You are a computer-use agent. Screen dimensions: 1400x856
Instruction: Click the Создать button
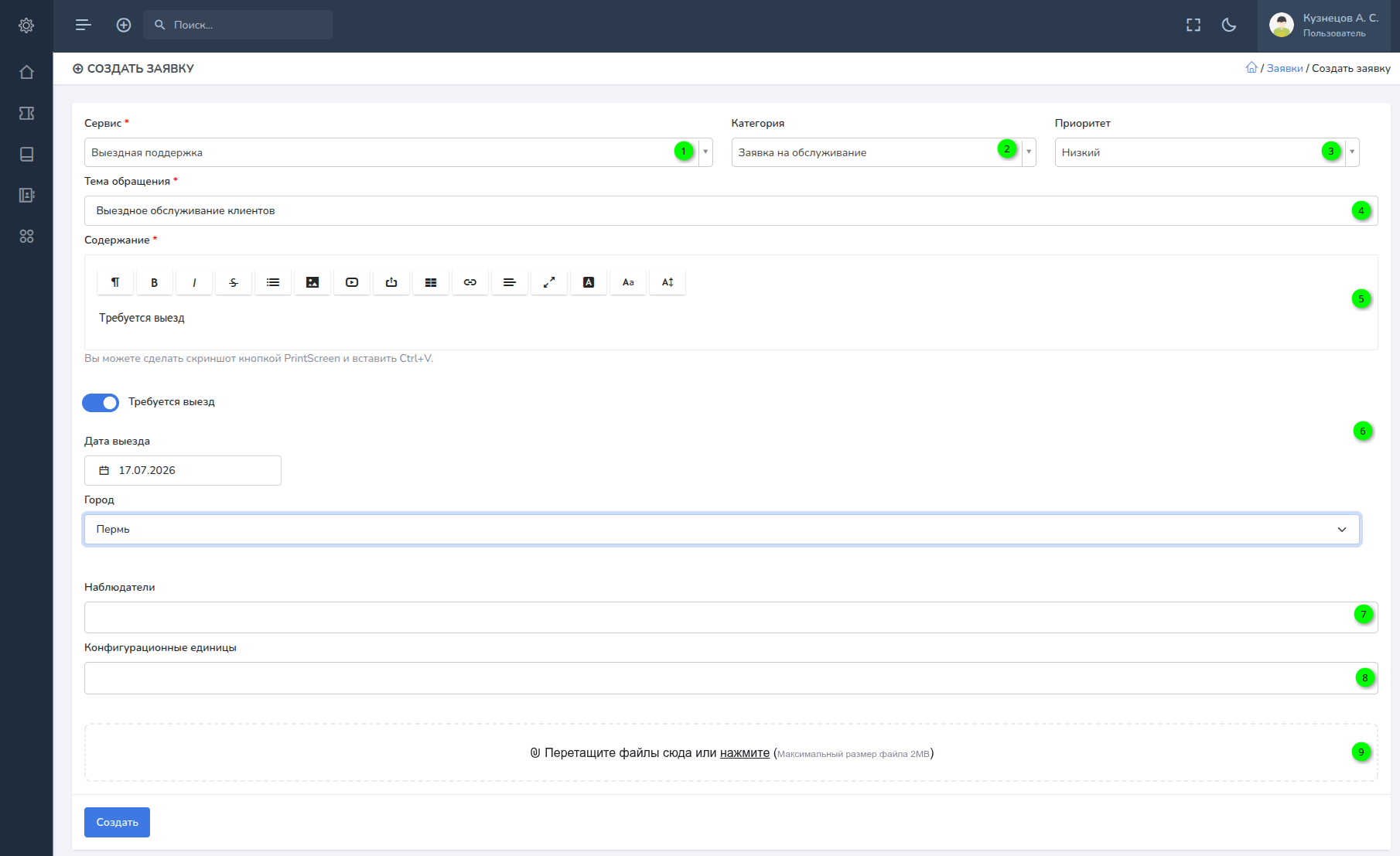117,822
